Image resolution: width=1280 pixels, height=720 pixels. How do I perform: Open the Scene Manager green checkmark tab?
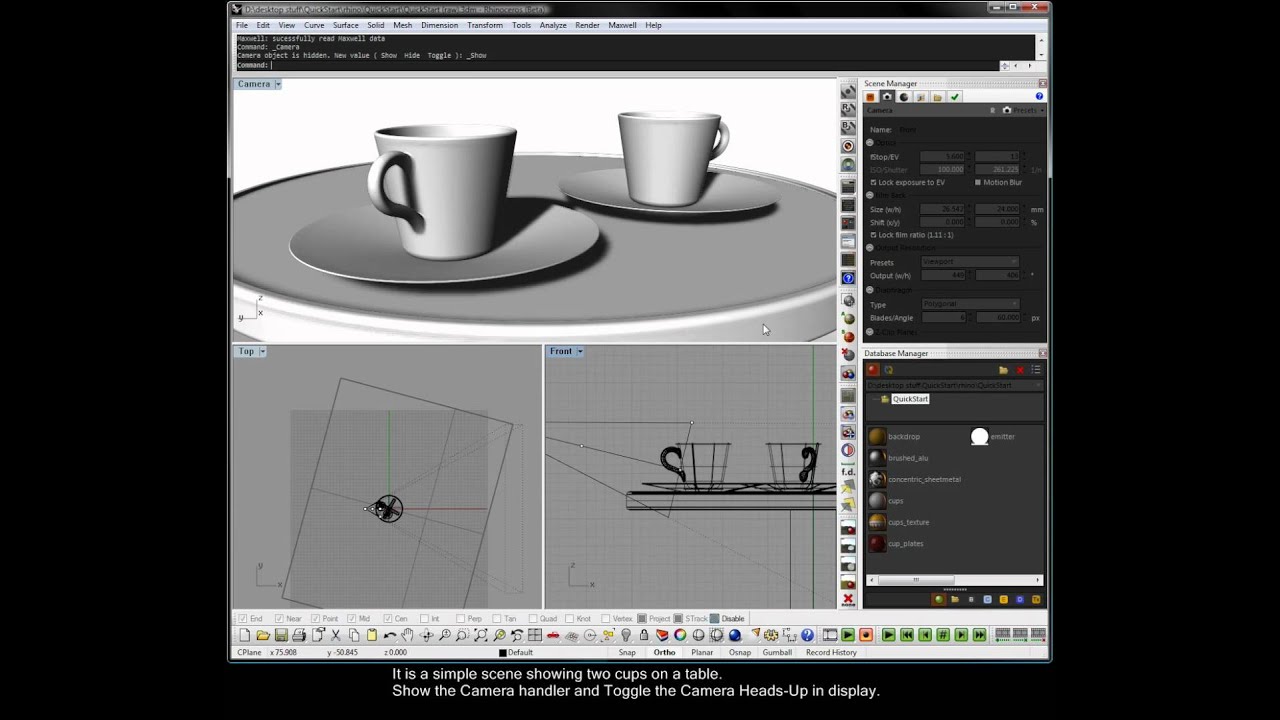[x=955, y=97]
